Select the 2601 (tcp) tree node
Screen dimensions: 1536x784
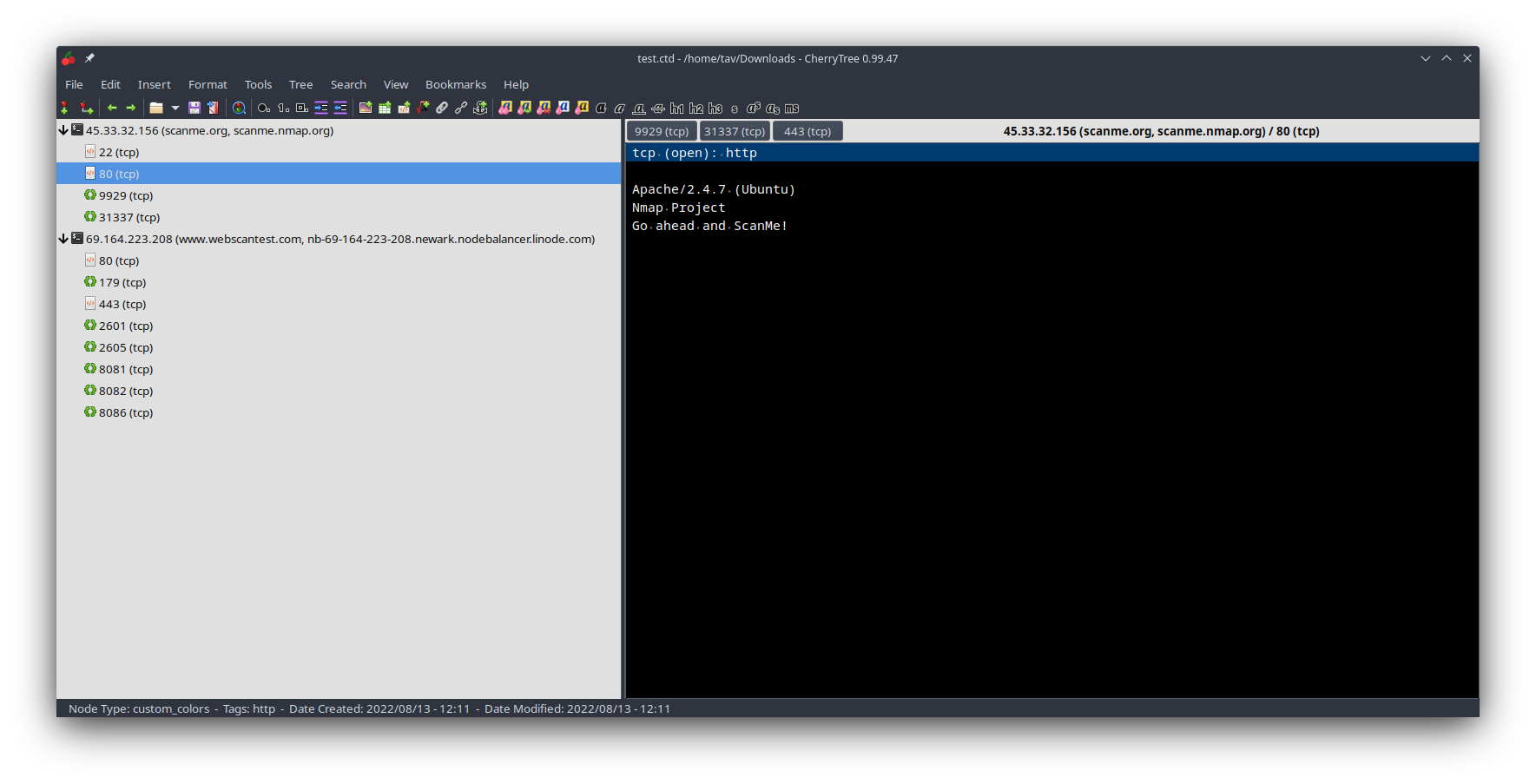click(339, 326)
